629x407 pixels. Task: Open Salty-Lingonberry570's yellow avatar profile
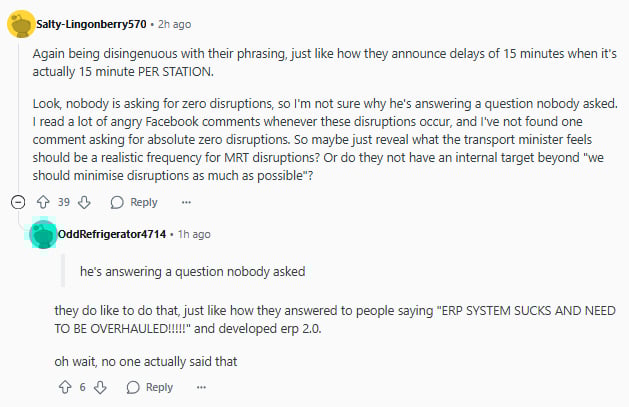tap(21, 24)
